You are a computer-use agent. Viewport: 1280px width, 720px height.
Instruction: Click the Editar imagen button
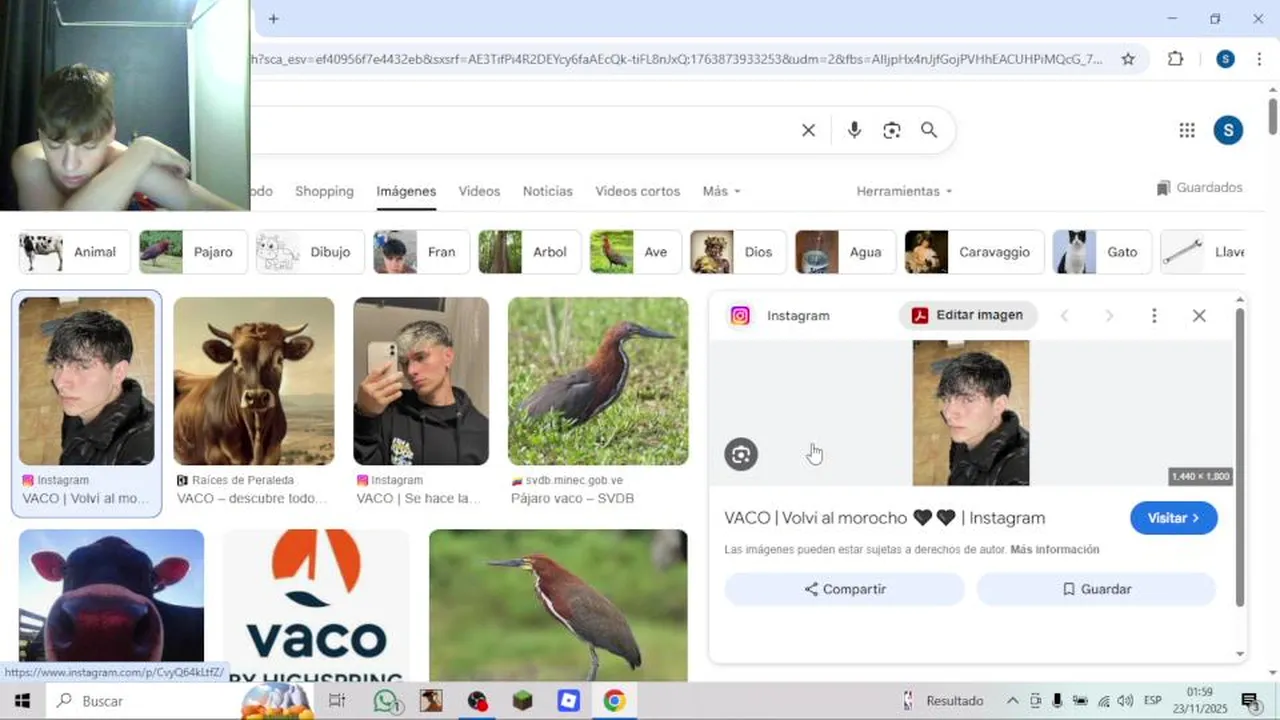pyautogui.click(x=968, y=315)
